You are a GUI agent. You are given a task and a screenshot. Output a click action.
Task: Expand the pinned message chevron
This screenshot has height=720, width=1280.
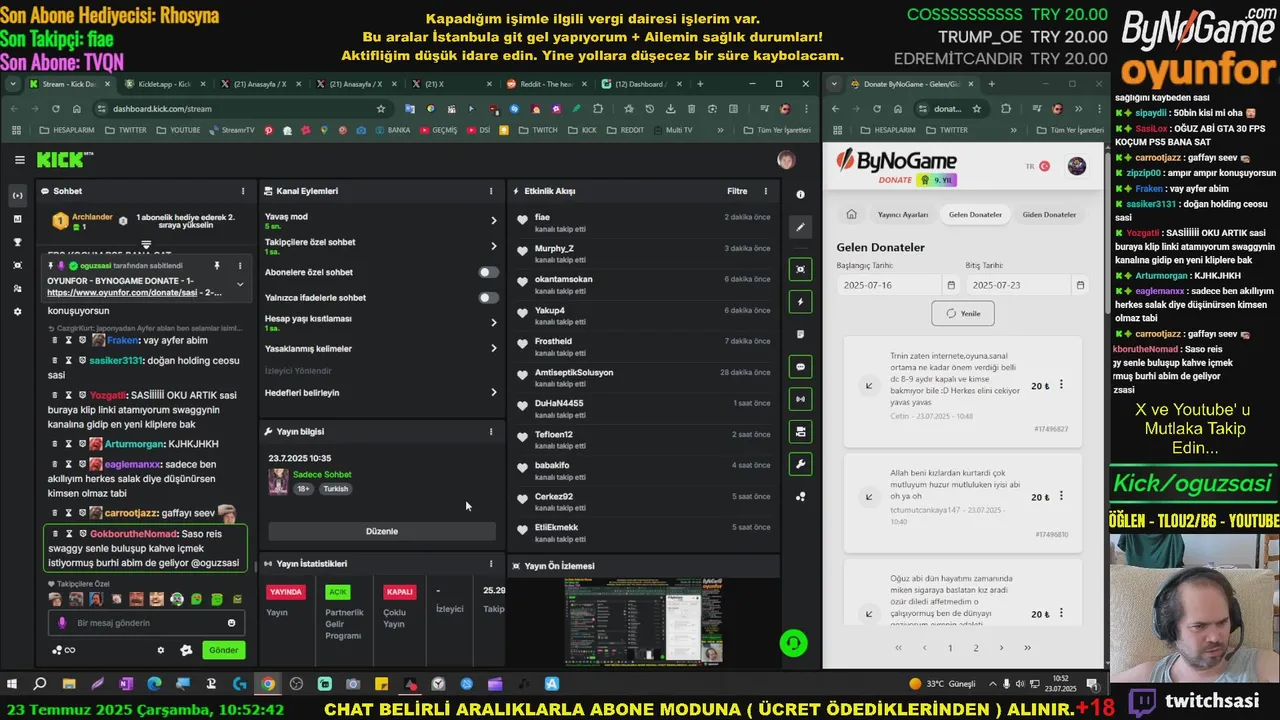pyautogui.click(x=240, y=284)
